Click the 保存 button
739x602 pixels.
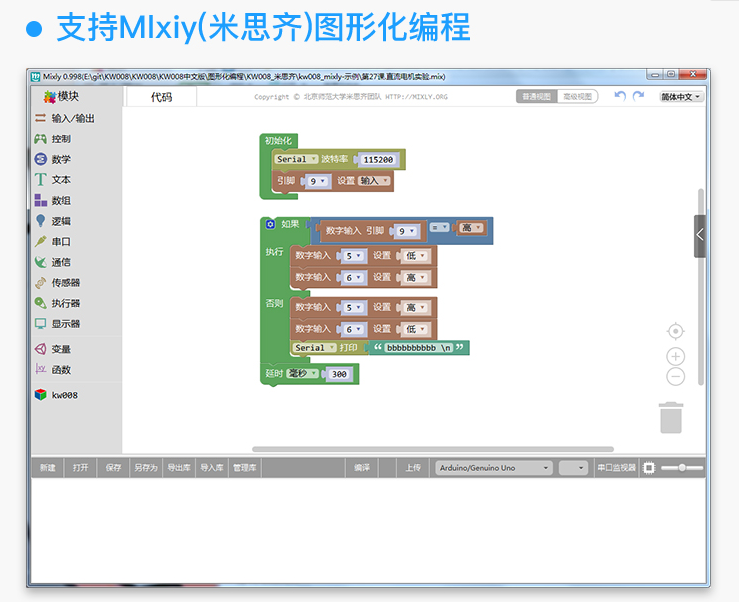click(113, 468)
